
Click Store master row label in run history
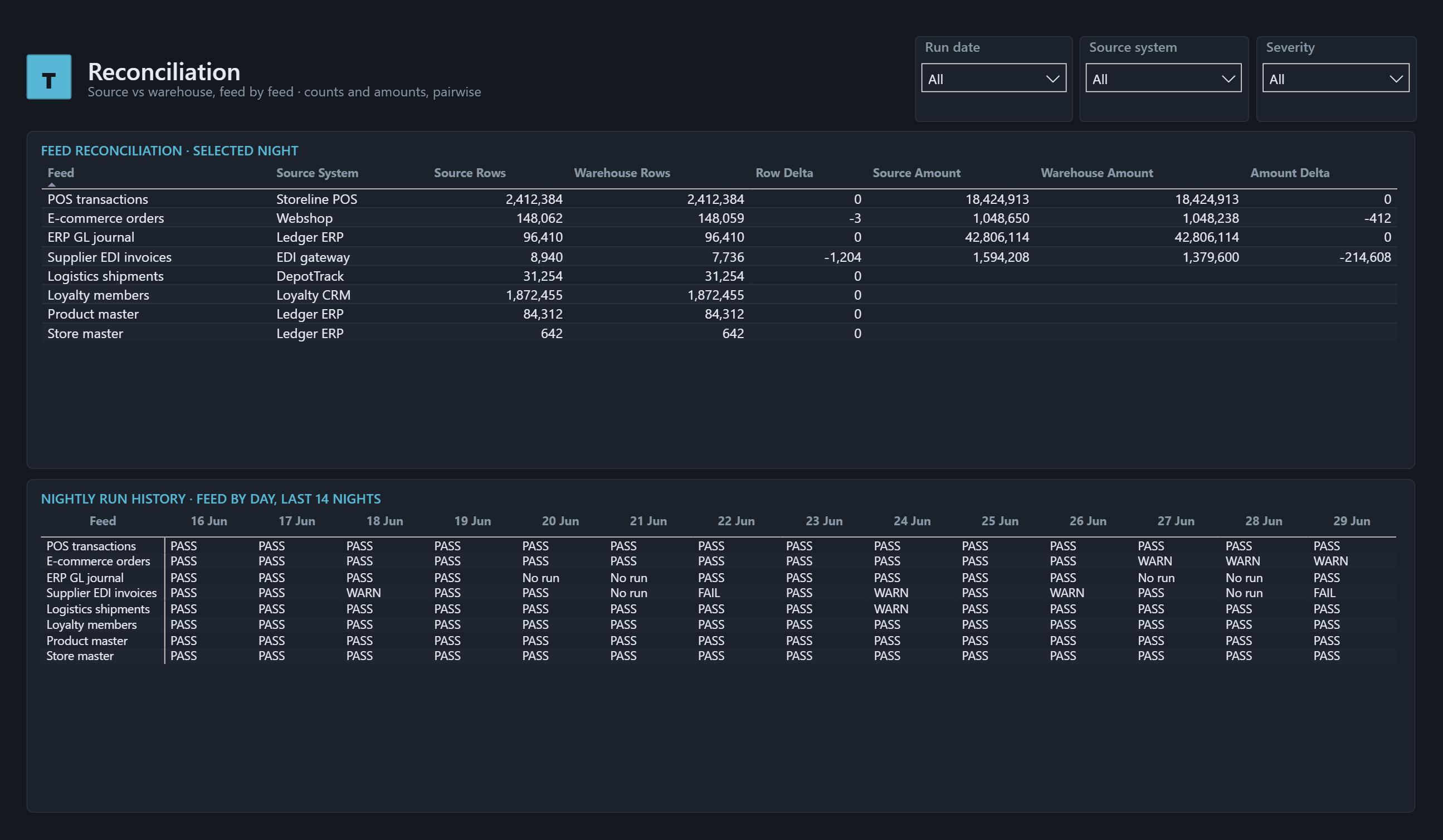coord(80,656)
